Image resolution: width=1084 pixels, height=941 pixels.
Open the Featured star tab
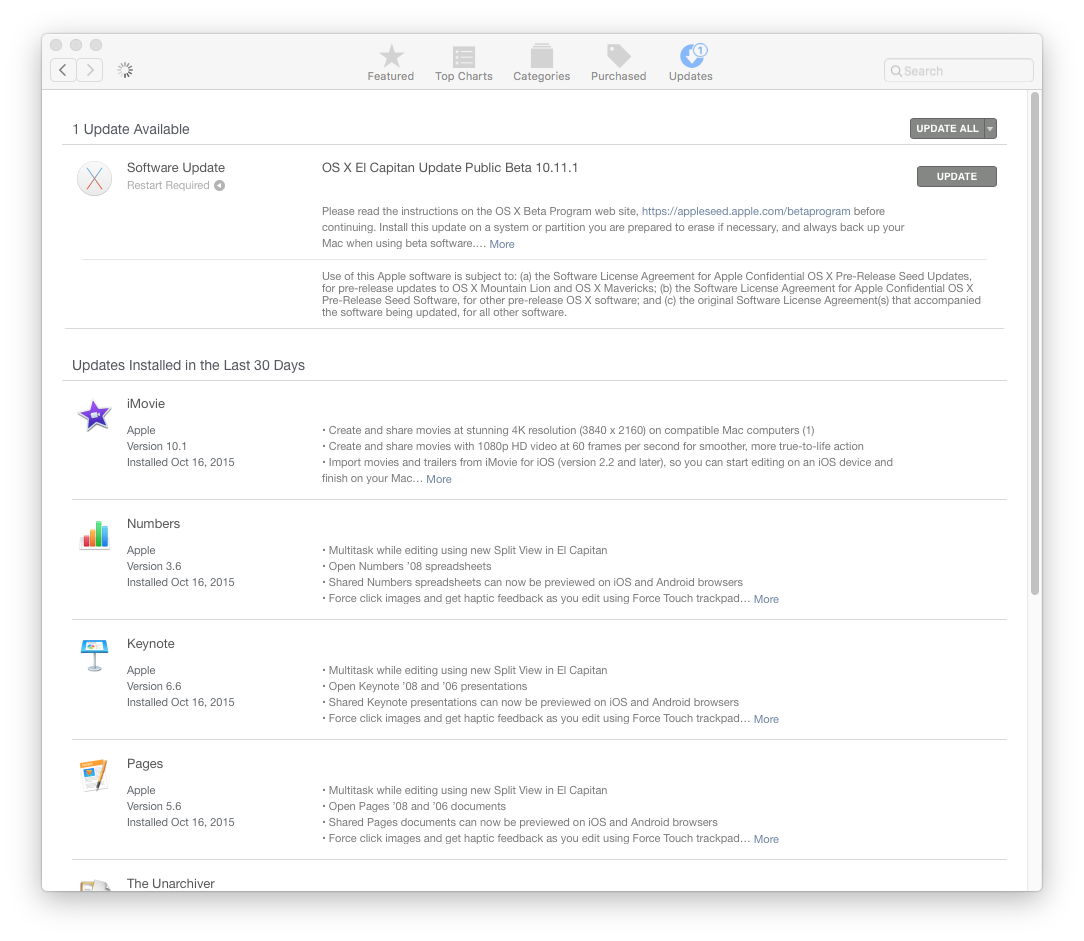pyautogui.click(x=391, y=63)
